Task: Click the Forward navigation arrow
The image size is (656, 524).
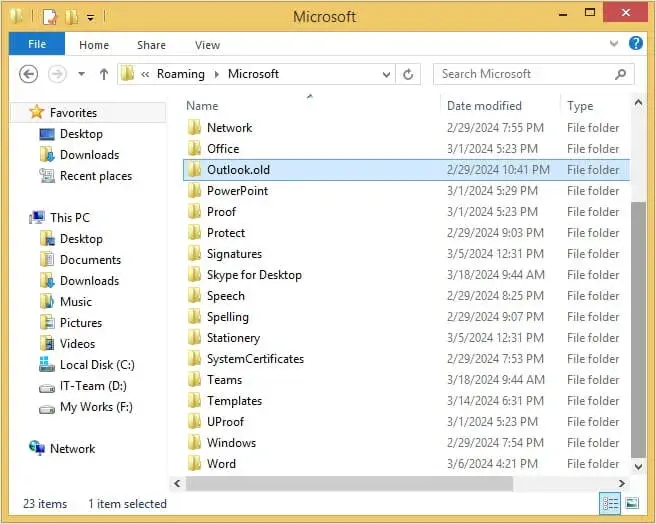Action: 57,74
